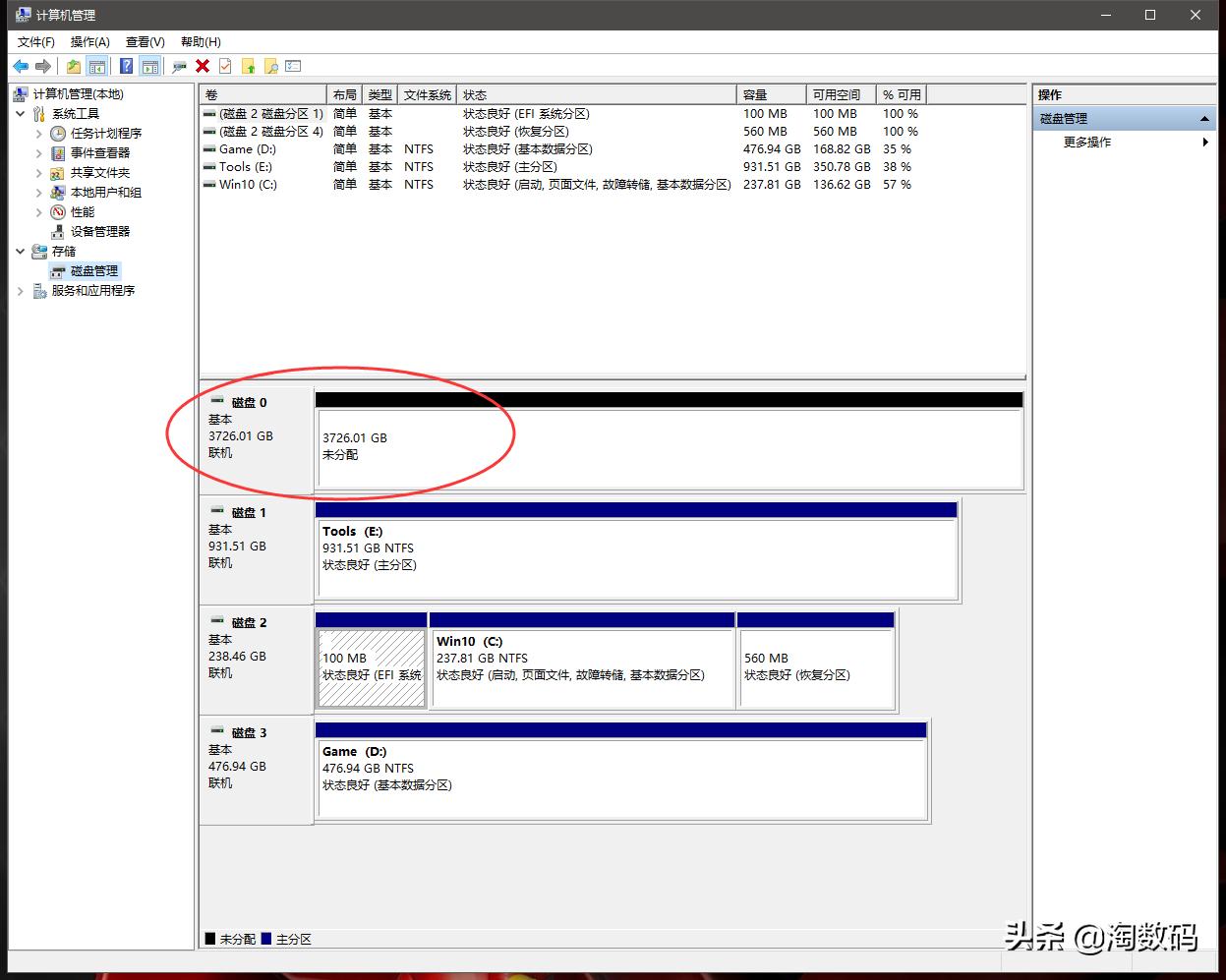Viewport: 1226px width, 980px height.
Task: Sort by the 类型 column header
Action: click(x=380, y=94)
